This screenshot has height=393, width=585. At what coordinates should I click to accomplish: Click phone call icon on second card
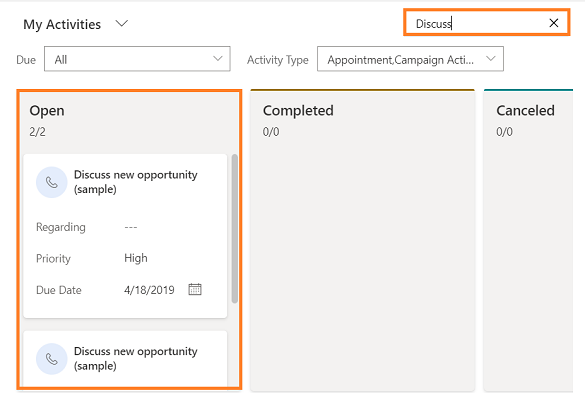51,359
